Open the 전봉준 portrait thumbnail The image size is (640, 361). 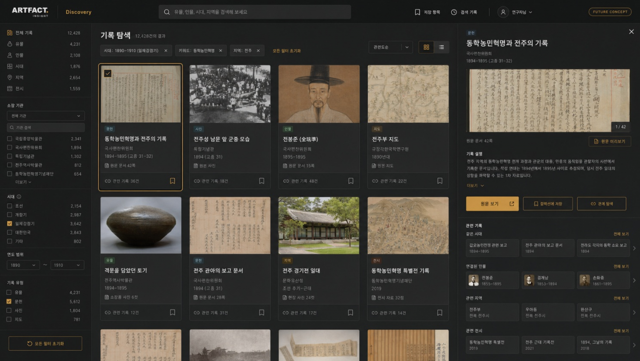click(x=319, y=94)
